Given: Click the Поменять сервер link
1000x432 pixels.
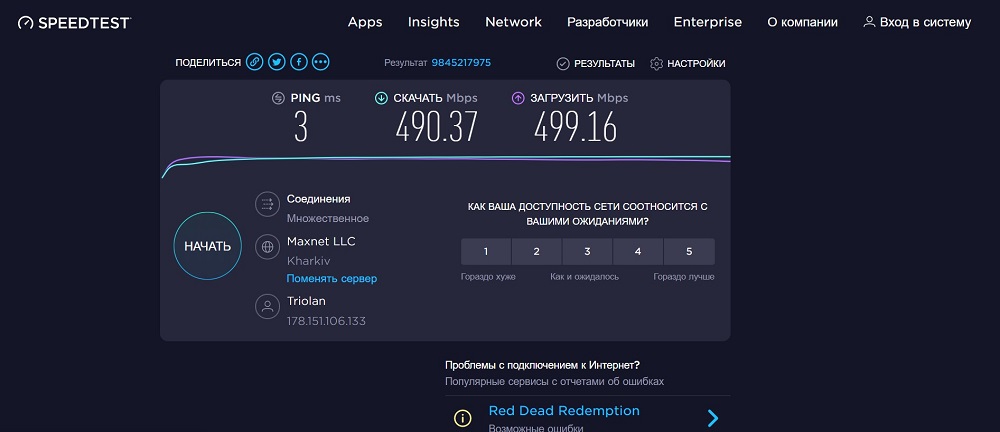Looking at the screenshot, I should (332, 278).
